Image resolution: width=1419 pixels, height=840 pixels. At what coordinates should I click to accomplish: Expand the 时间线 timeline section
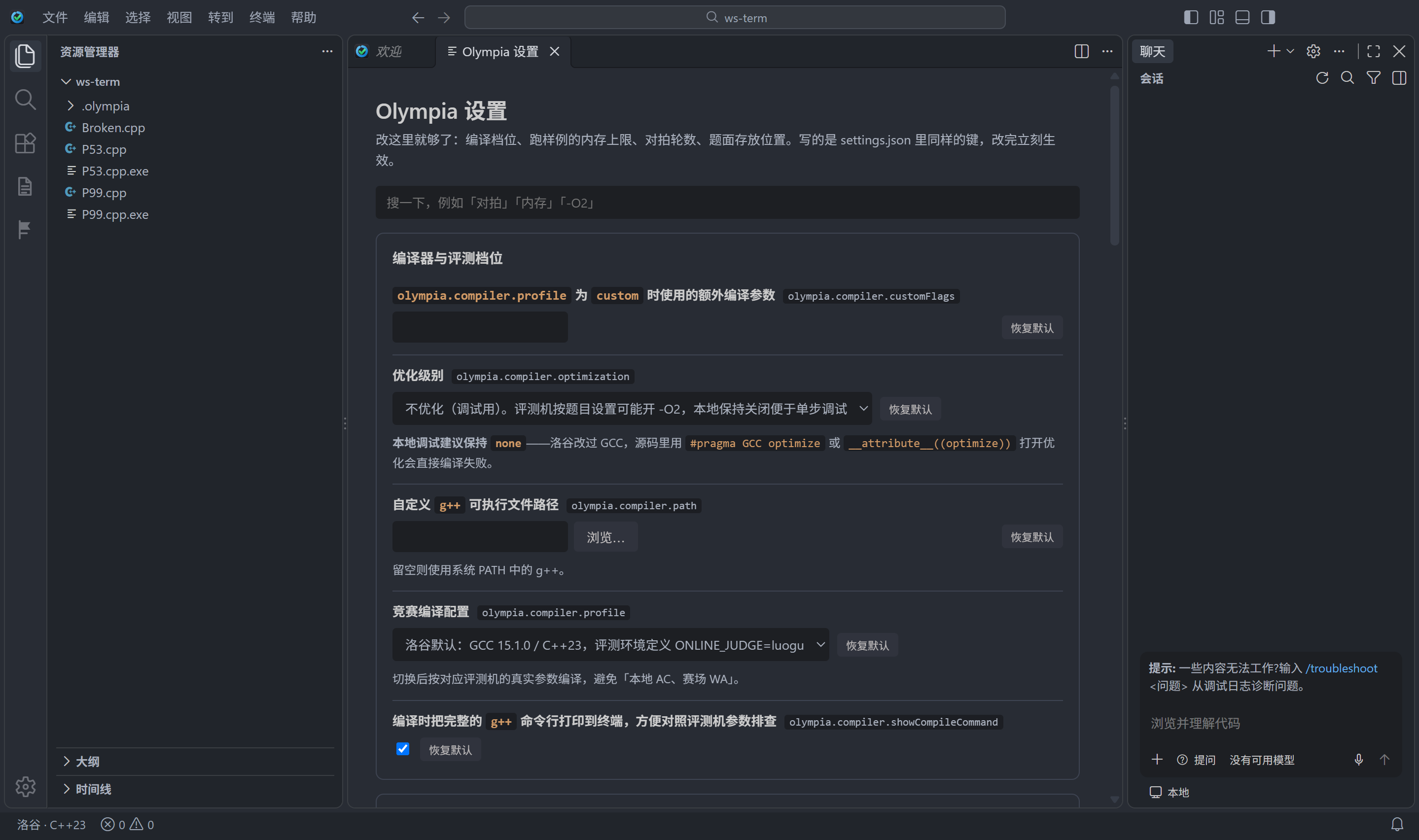(x=195, y=789)
